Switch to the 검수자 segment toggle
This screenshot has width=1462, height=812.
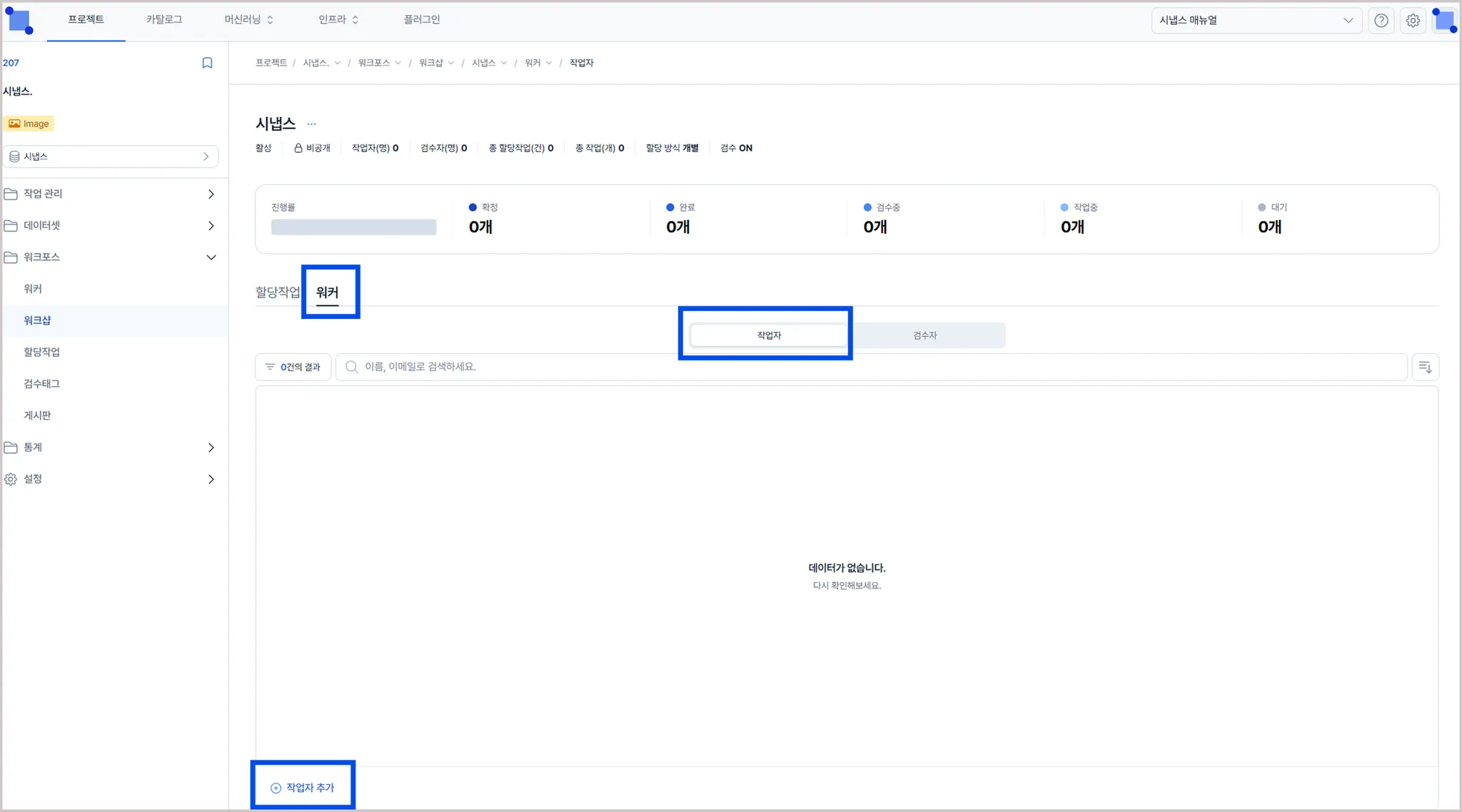tap(924, 335)
